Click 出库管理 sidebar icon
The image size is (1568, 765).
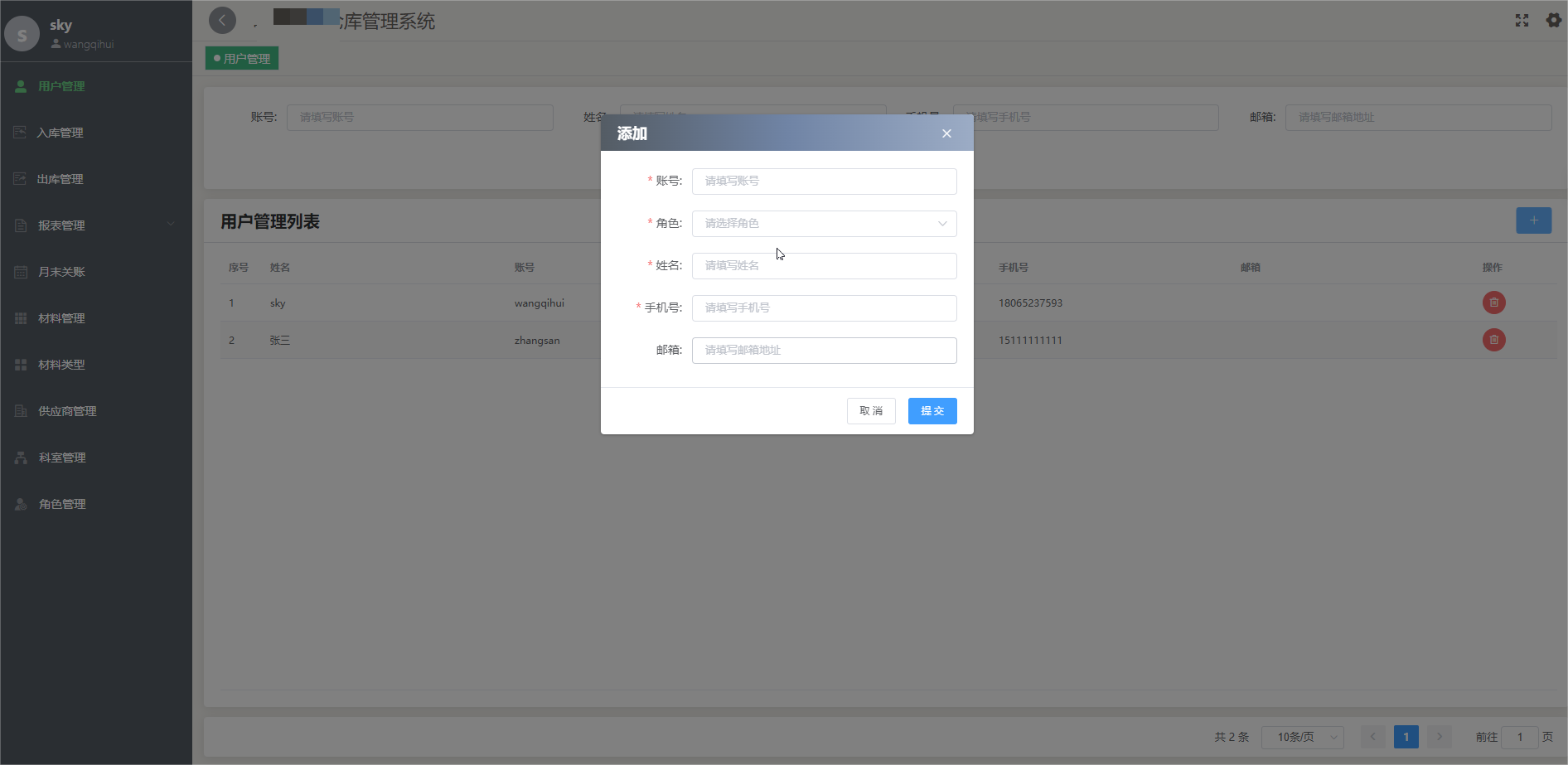point(21,179)
